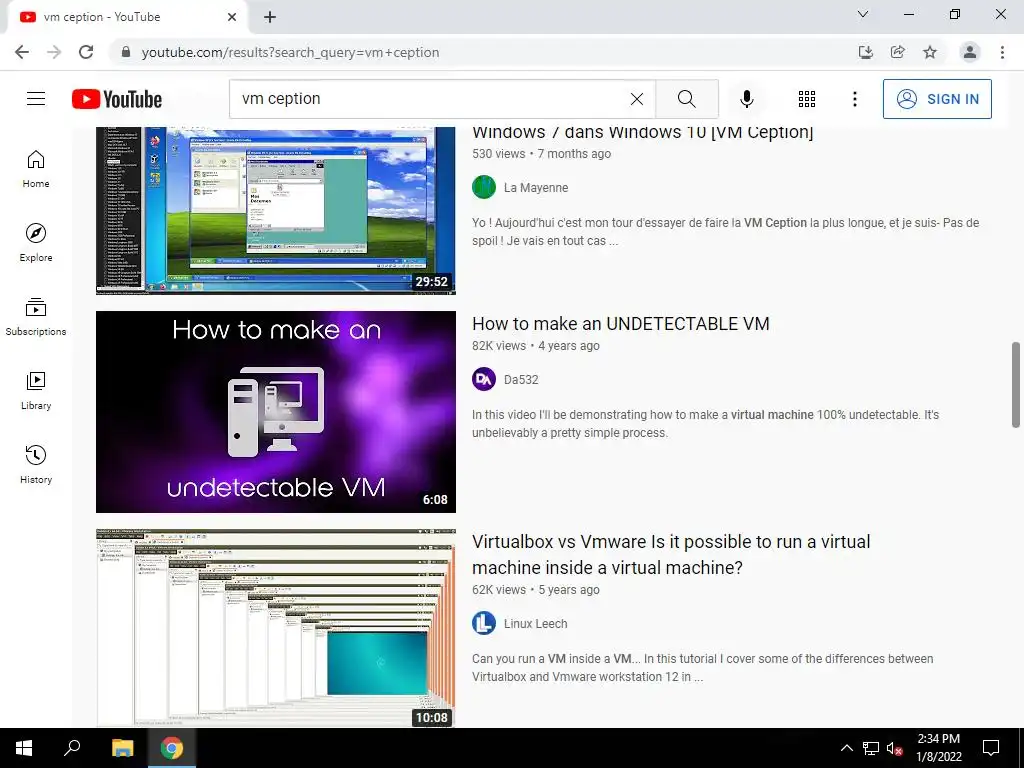Open title 'How to make an UNDETECTABLE VM'
Screen dimensions: 1024x768
620,324
